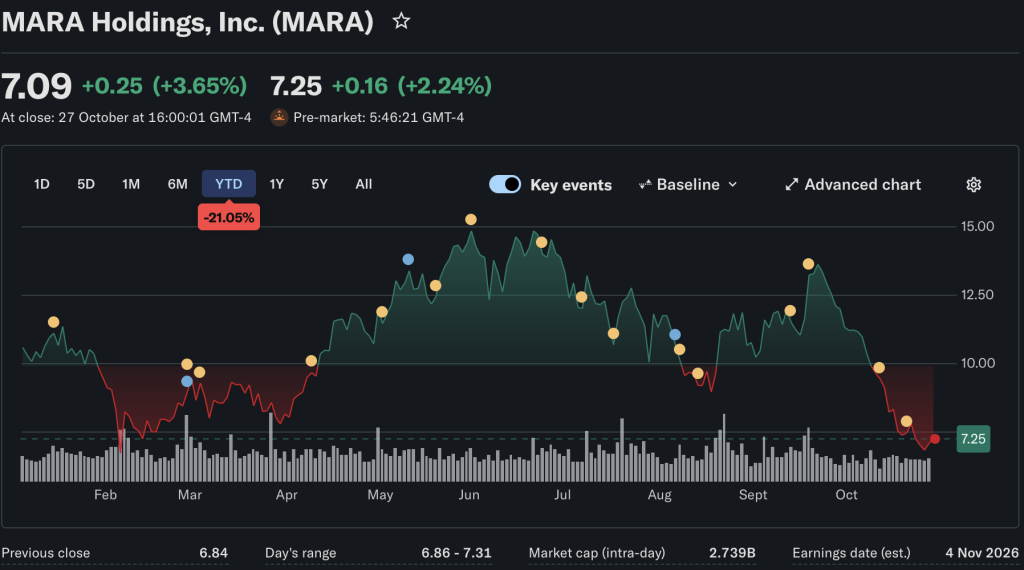Click the -21.05% YTD change badge
Image resolution: width=1024 pixels, height=570 pixels.
pyautogui.click(x=229, y=217)
